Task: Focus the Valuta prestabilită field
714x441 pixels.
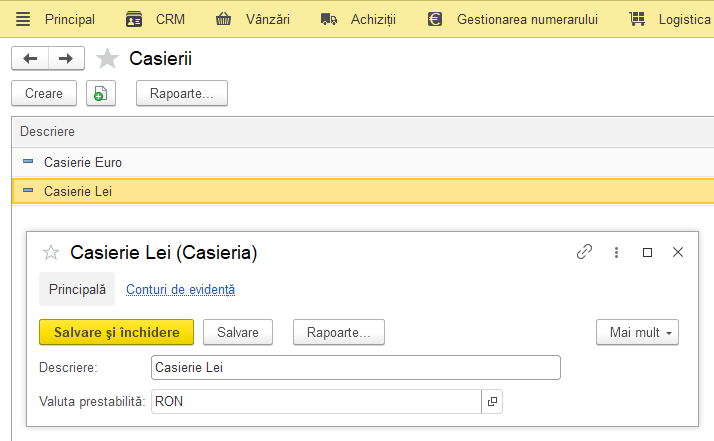Action: pyautogui.click(x=316, y=401)
